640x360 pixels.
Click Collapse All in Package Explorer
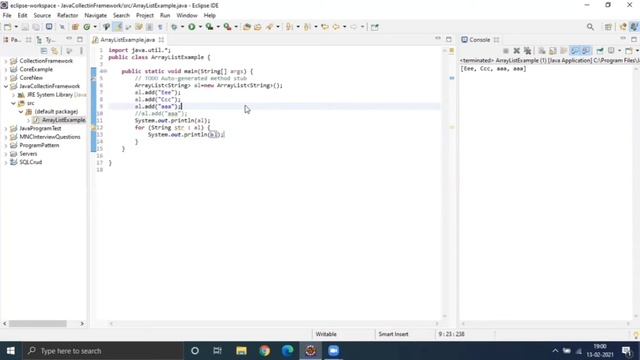(x=44, y=51)
